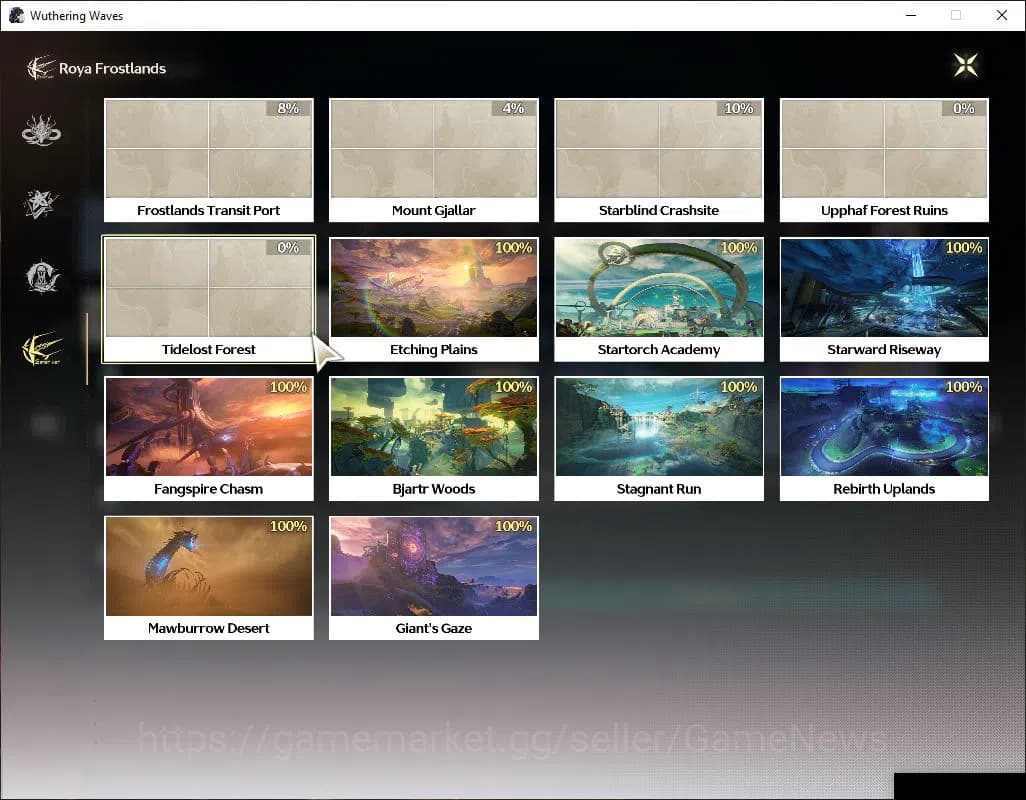Open Upphaf Forest Ruins card
Viewport: 1026px width, 800px height.
click(884, 160)
